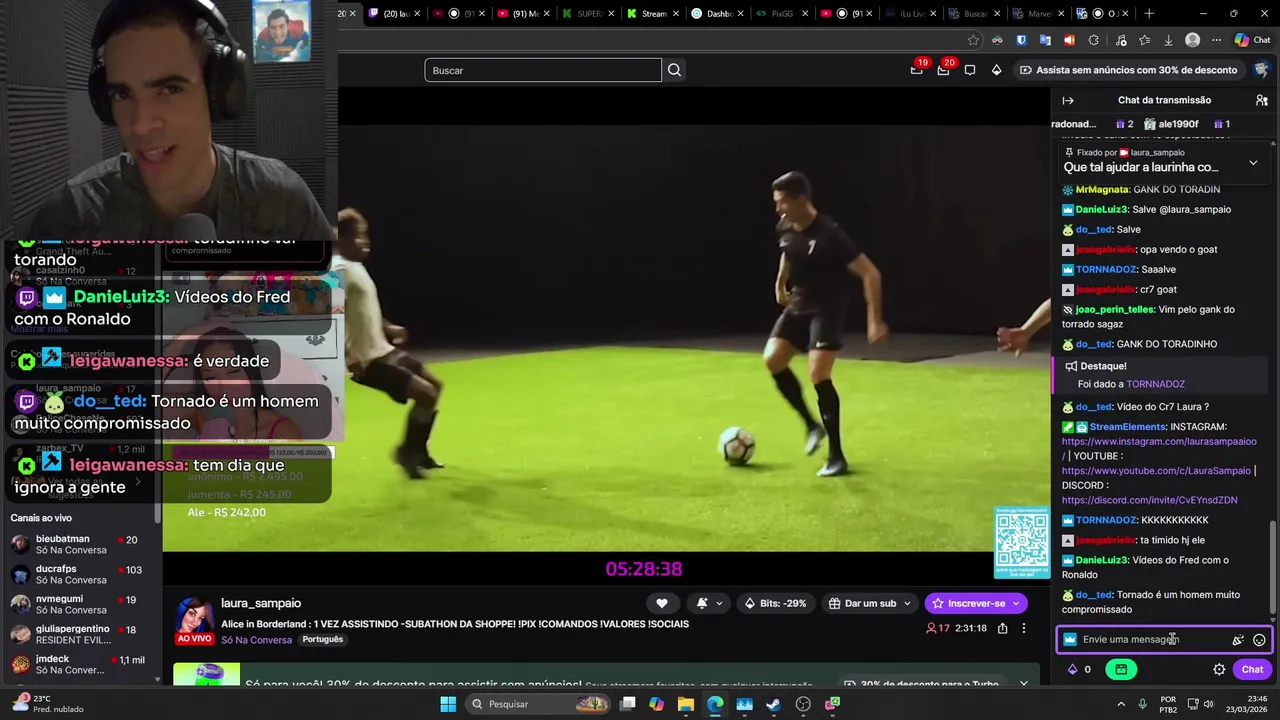Claim the green channel points bonus chest
Viewport: 1280px width, 720px height.
(x=1121, y=670)
